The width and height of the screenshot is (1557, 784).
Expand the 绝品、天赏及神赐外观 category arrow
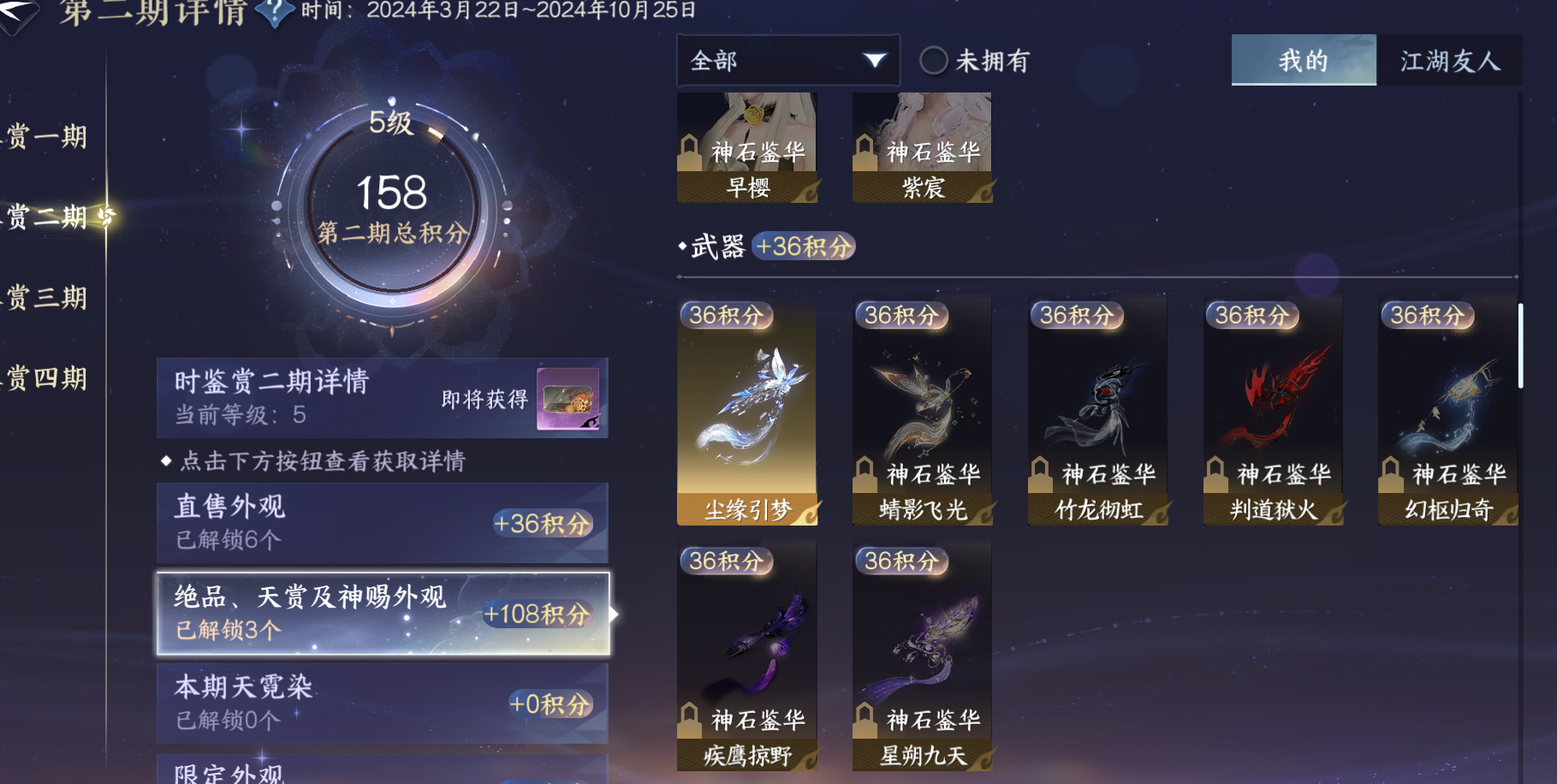click(614, 614)
